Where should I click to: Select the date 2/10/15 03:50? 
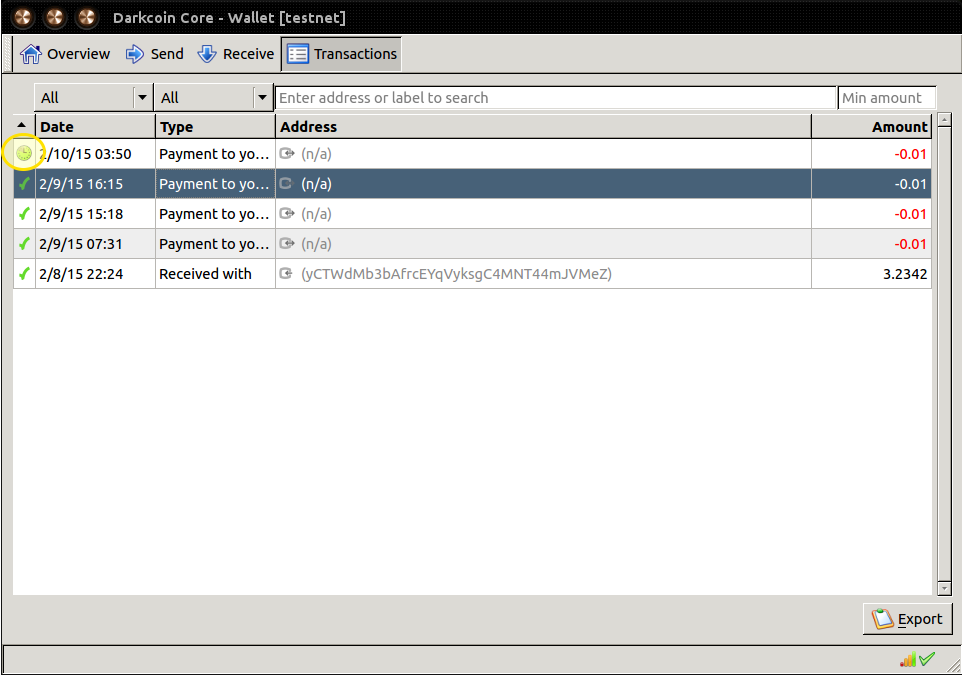click(x=85, y=154)
